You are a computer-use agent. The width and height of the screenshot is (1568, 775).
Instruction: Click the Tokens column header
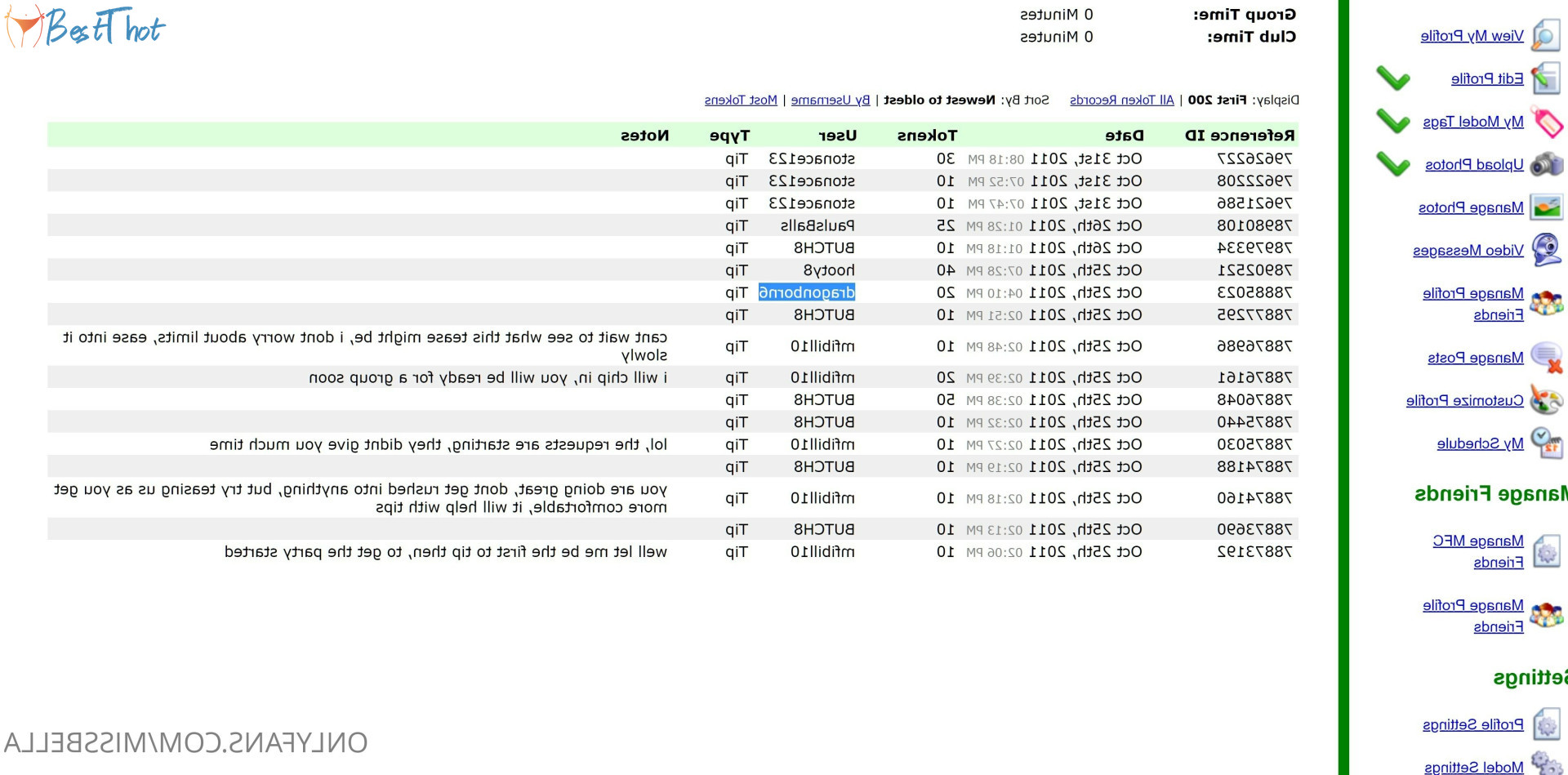pyautogui.click(x=926, y=136)
